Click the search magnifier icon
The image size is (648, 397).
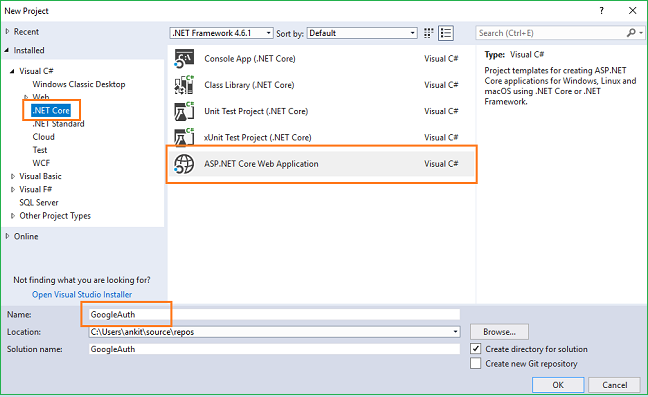click(x=631, y=33)
